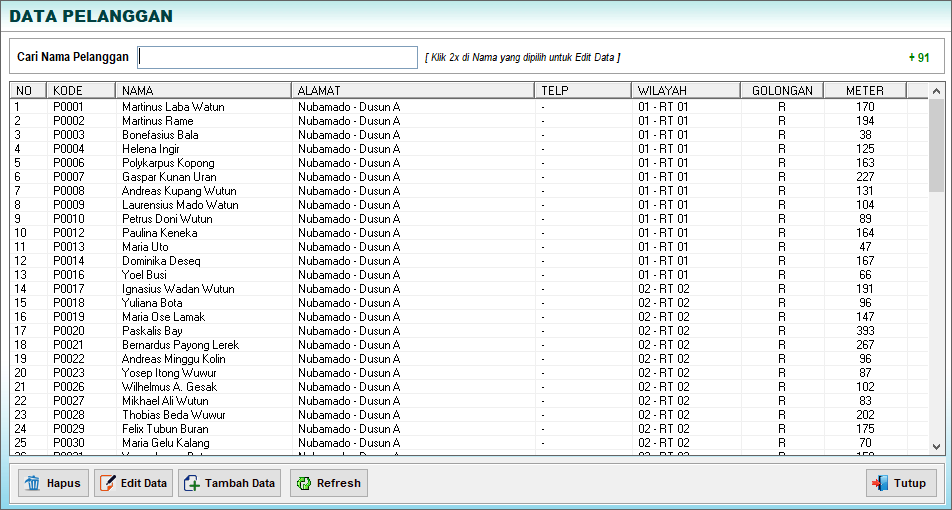The width and height of the screenshot is (952, 510).
Task: Click the green Refresh icon
Action: [x=304, y=483]
